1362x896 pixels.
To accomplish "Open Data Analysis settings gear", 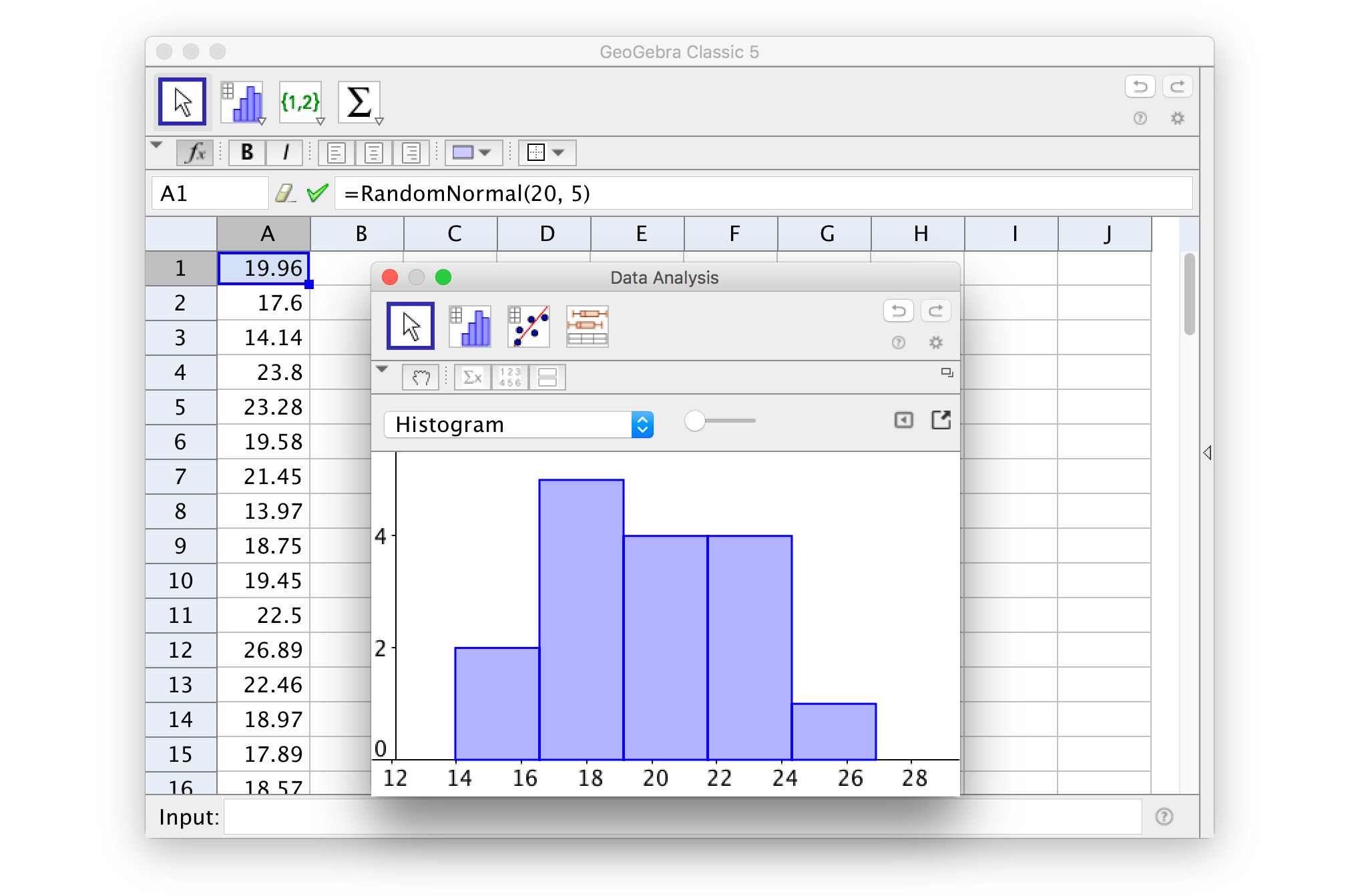I will (x=936, y=343).
